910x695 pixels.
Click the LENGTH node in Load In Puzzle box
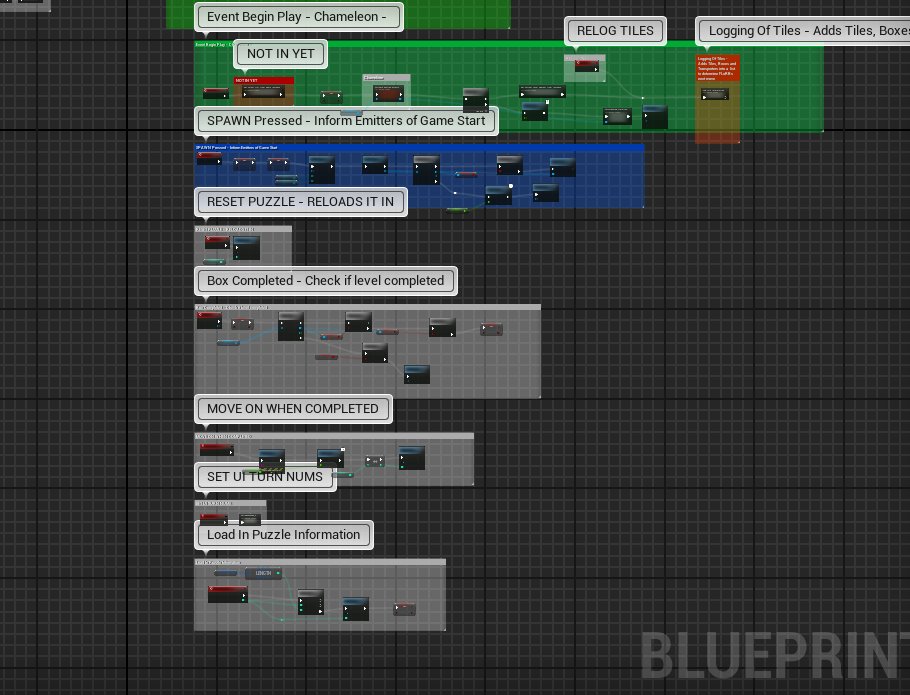click(x=263, y=573)
